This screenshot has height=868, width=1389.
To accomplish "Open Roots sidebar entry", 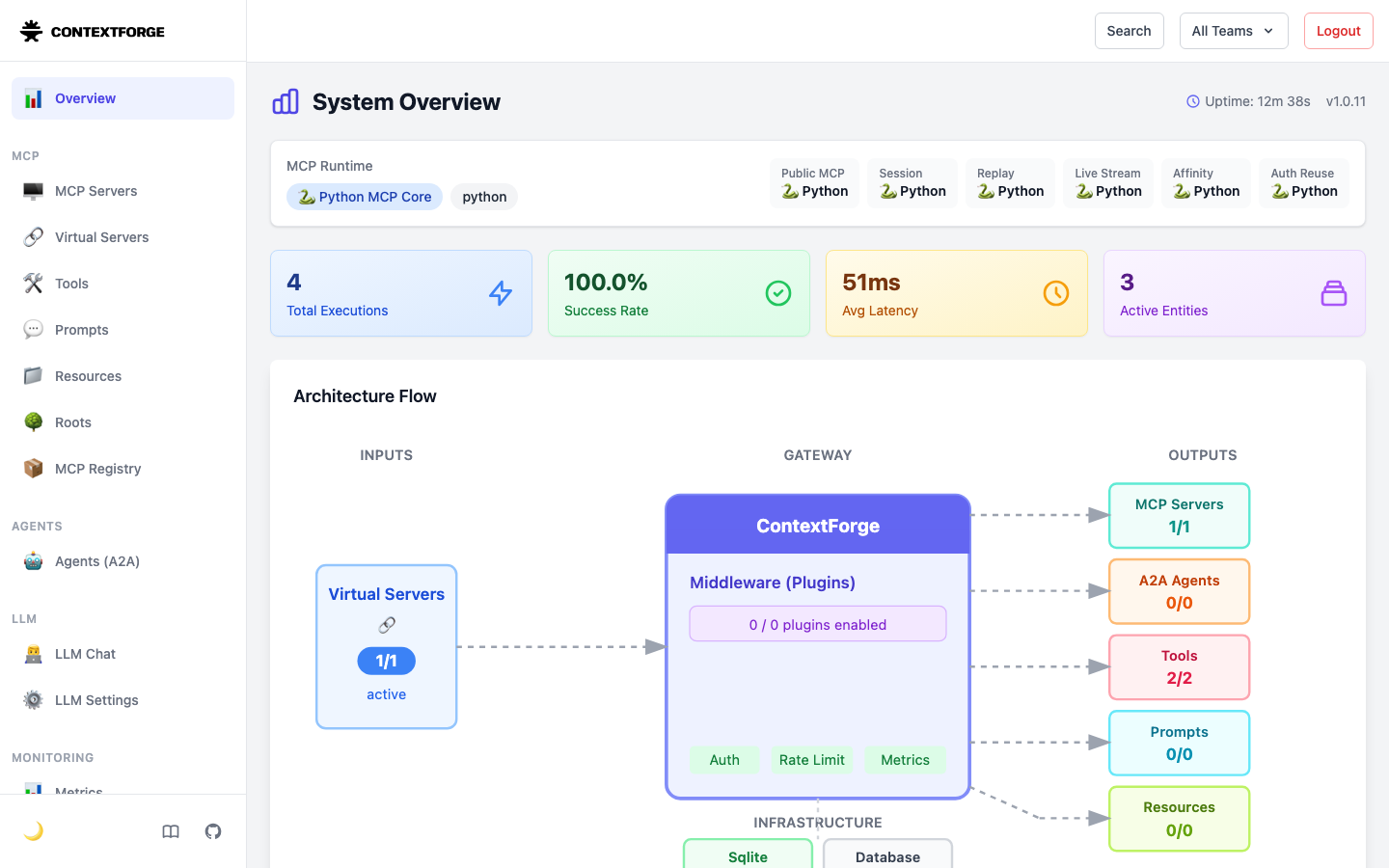I will (x=123, y=422).
